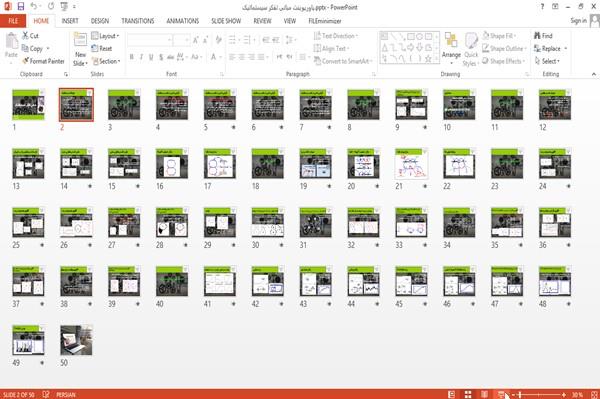The height and width of the screenshot is (399, 600).
Task: Switch to Slide Sorter view in status bar
Action: pos(468,394)
